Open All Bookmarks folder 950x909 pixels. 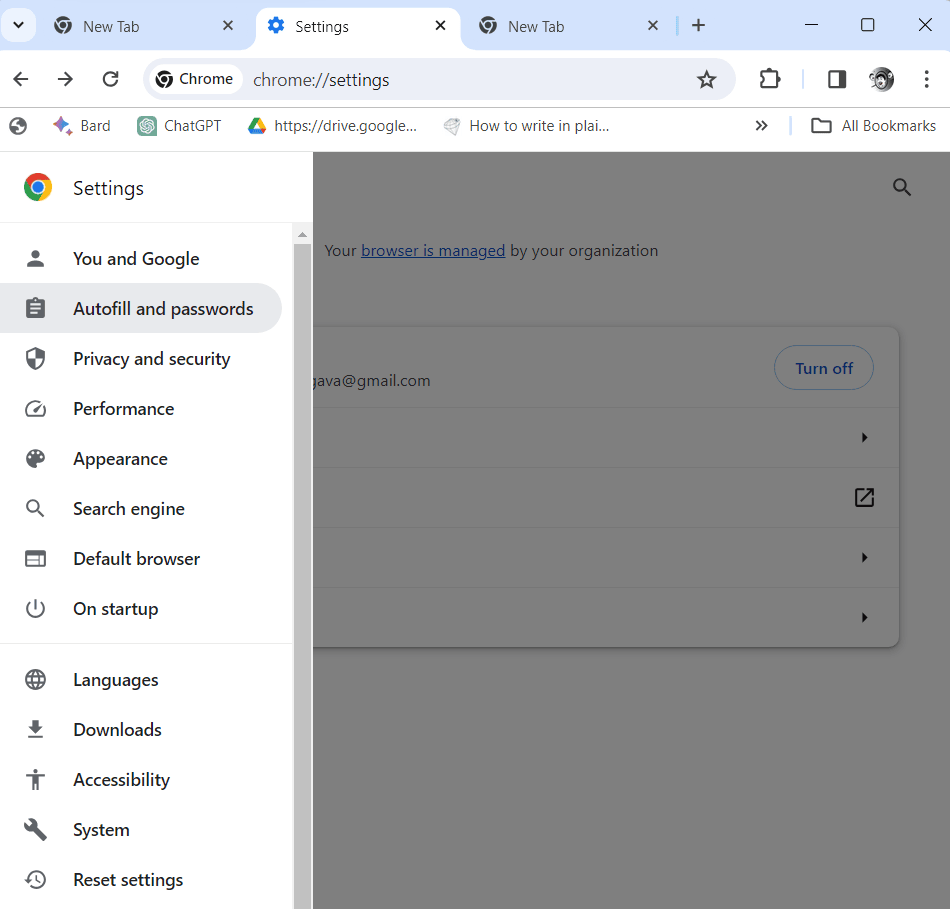click(873, 125)
